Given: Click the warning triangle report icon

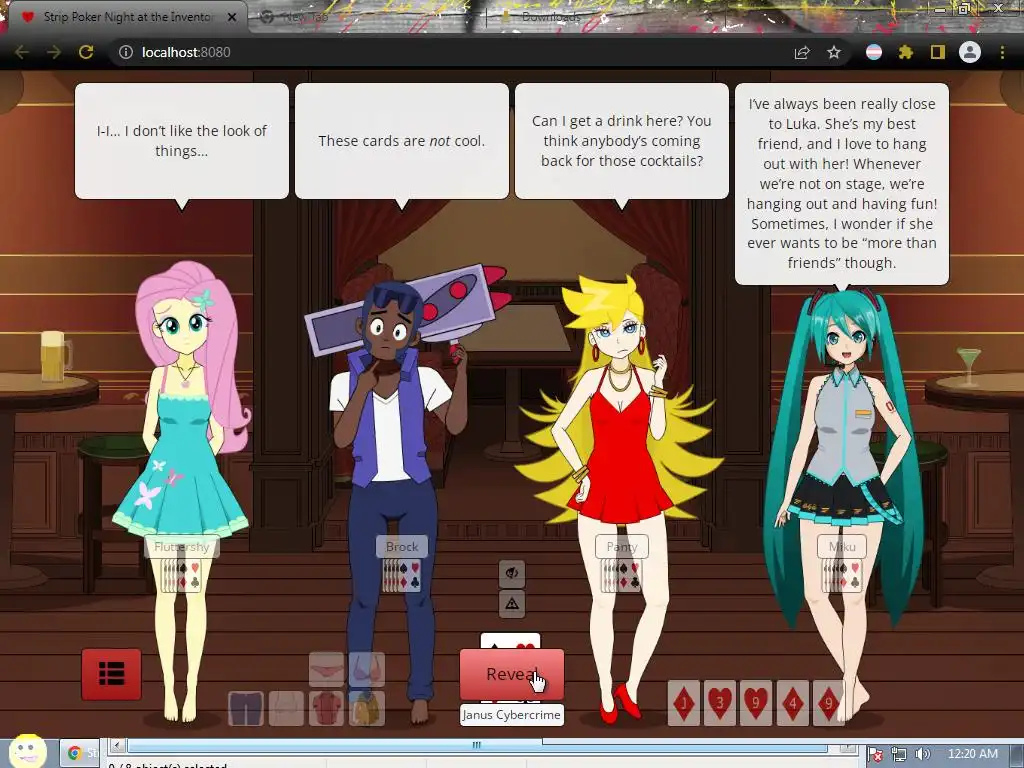Looking at the screenshot, I should (511, 603).
